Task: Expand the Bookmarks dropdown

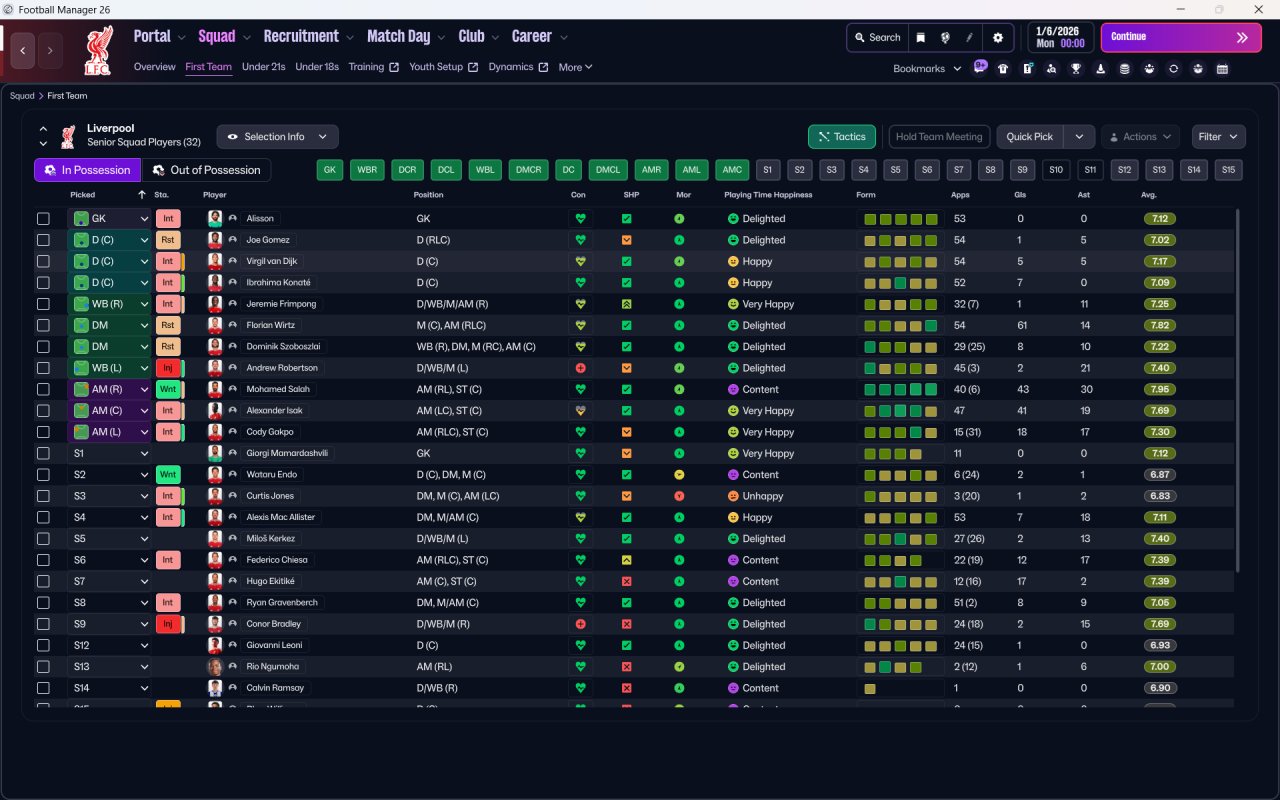Action: [x=927, y=69]
